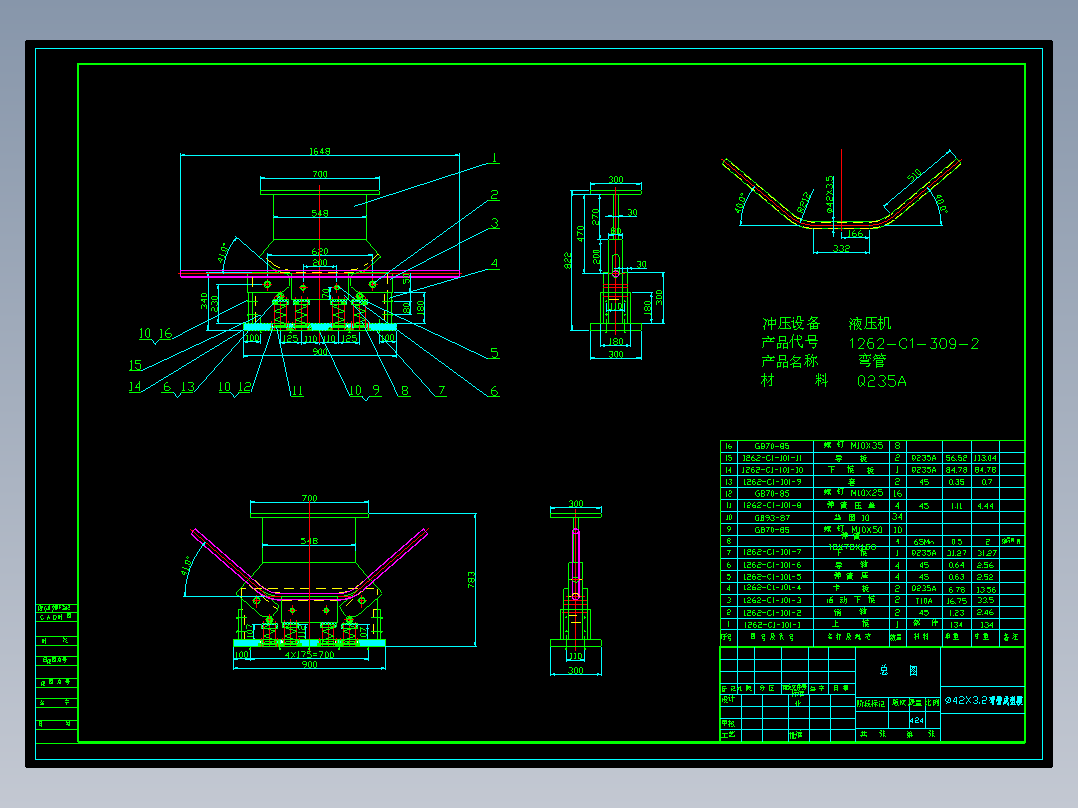
Task: Click the 470 vertical dimension text
Action: point(580,234)
